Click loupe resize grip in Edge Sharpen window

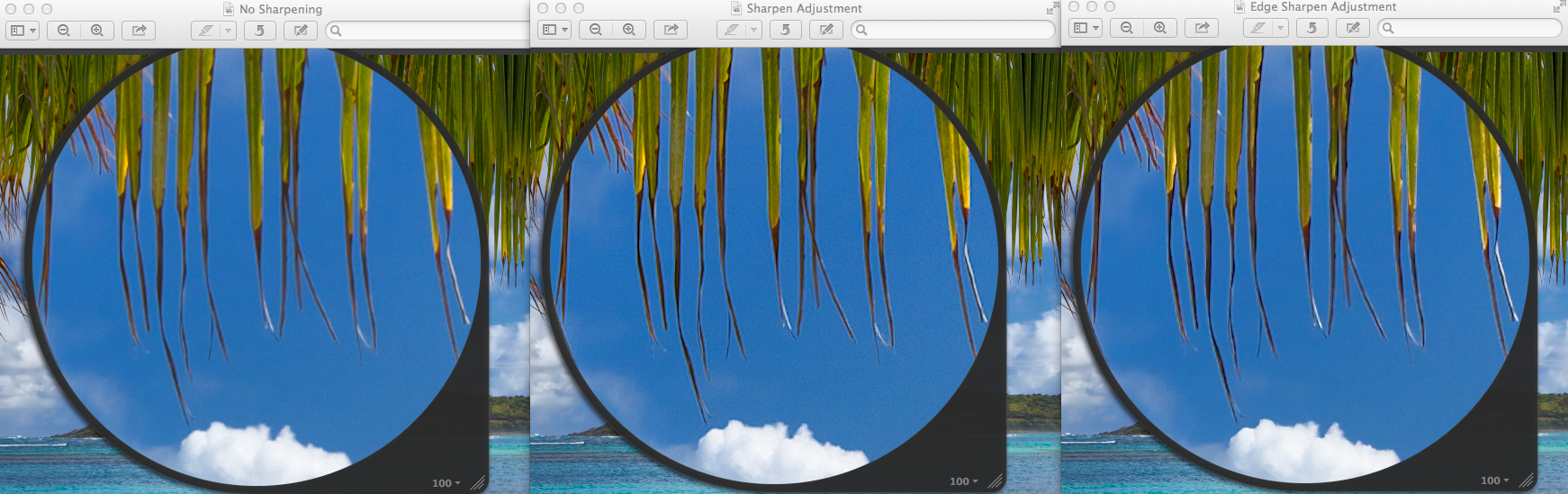(x=1527, y=481)
